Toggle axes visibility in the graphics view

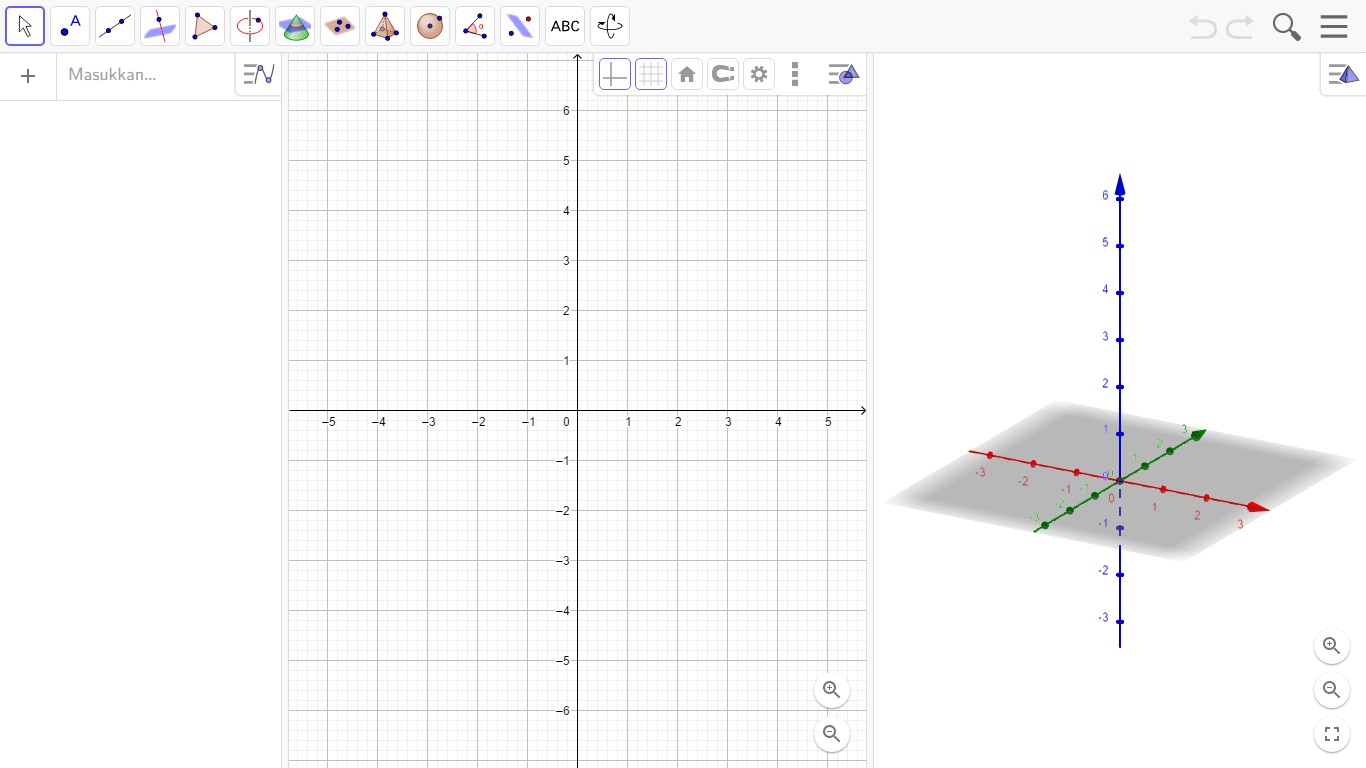point(614,73)
